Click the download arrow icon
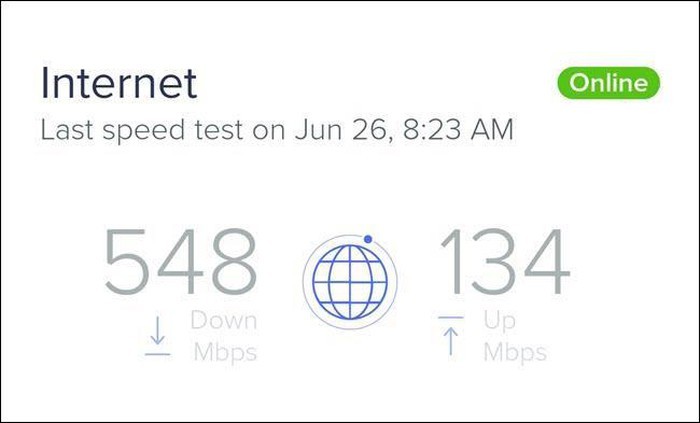Image resolution: width=700 pixels, height=423 pixels. coord(157,333)
